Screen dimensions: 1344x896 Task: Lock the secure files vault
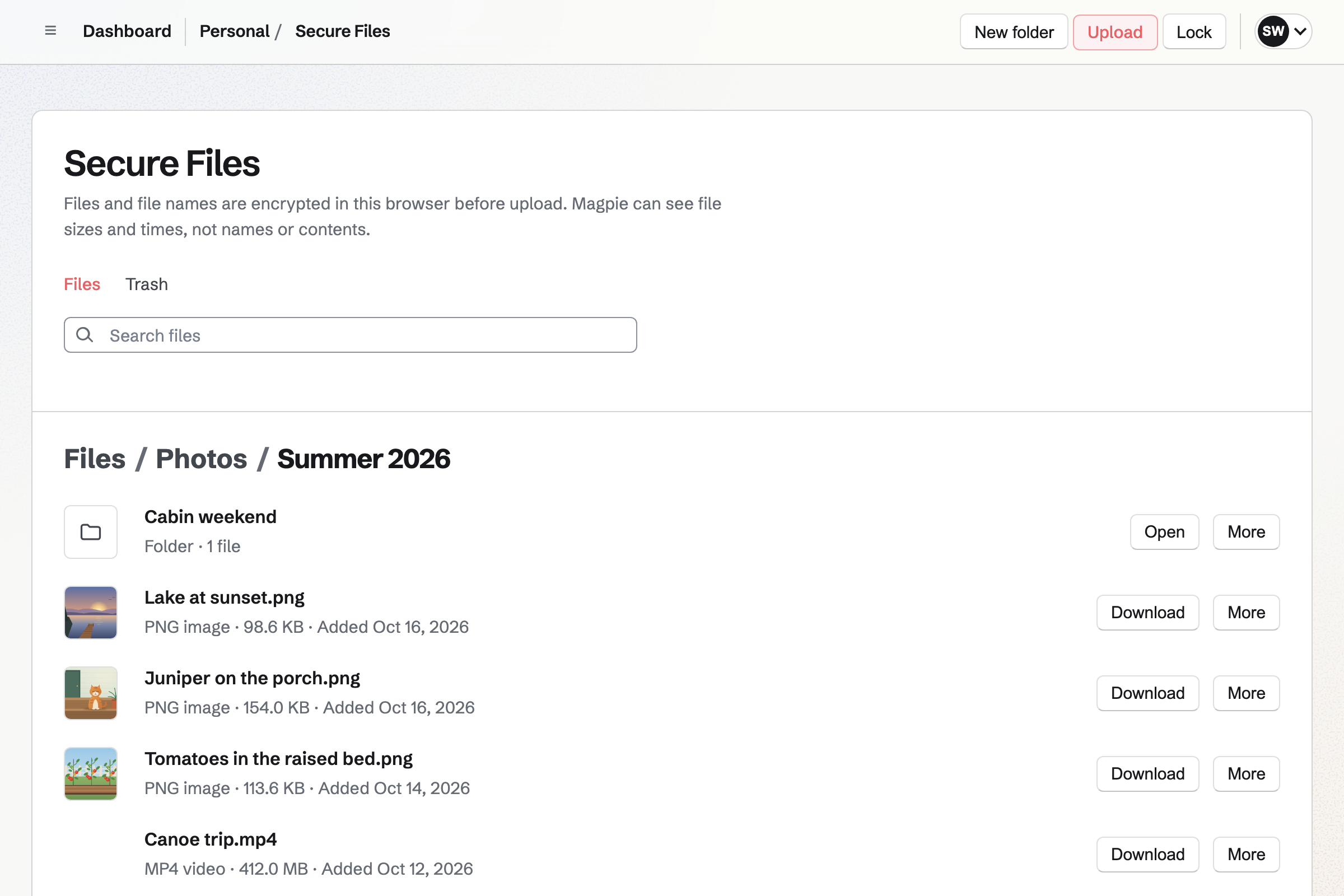coord(1194,32)
